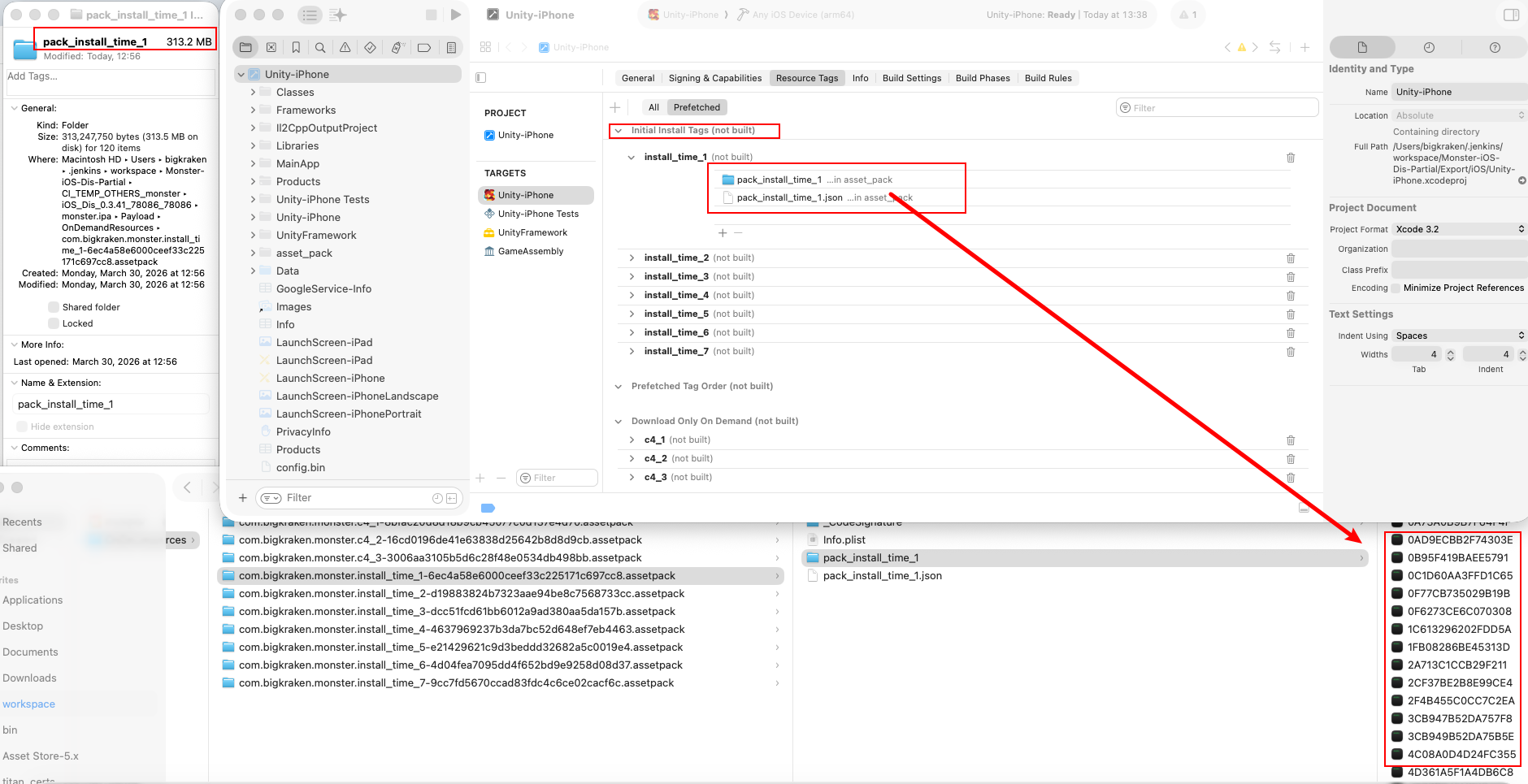1528x784 pixels.
Task: Open the Find navigator (magnifier icon)
Action: coord(320,48)
